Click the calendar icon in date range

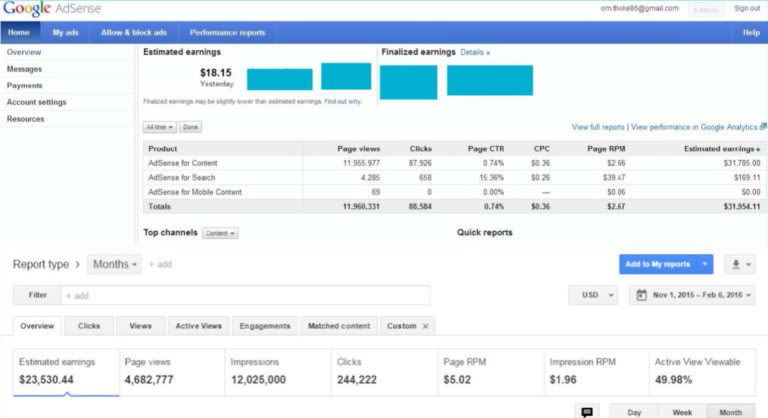click(640, 296)
